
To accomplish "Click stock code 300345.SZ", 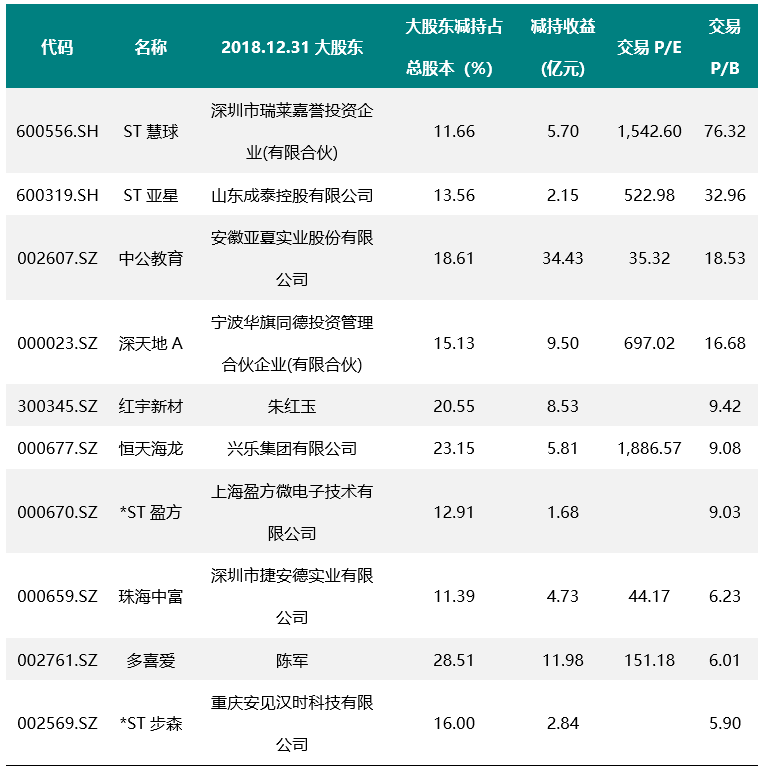I will [x=57, y=406].
